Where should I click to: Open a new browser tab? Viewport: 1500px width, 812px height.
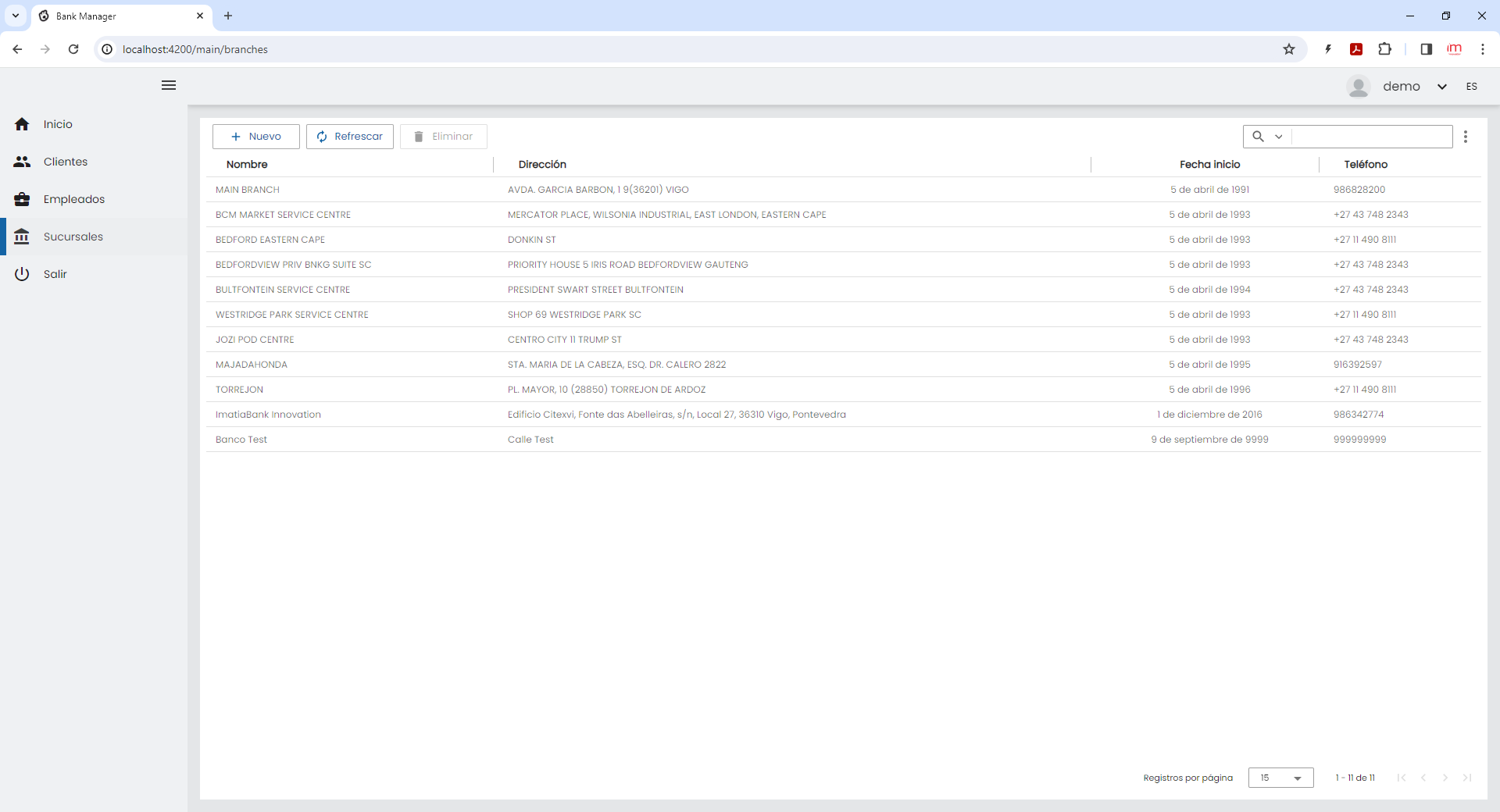[x=228, y=16]
